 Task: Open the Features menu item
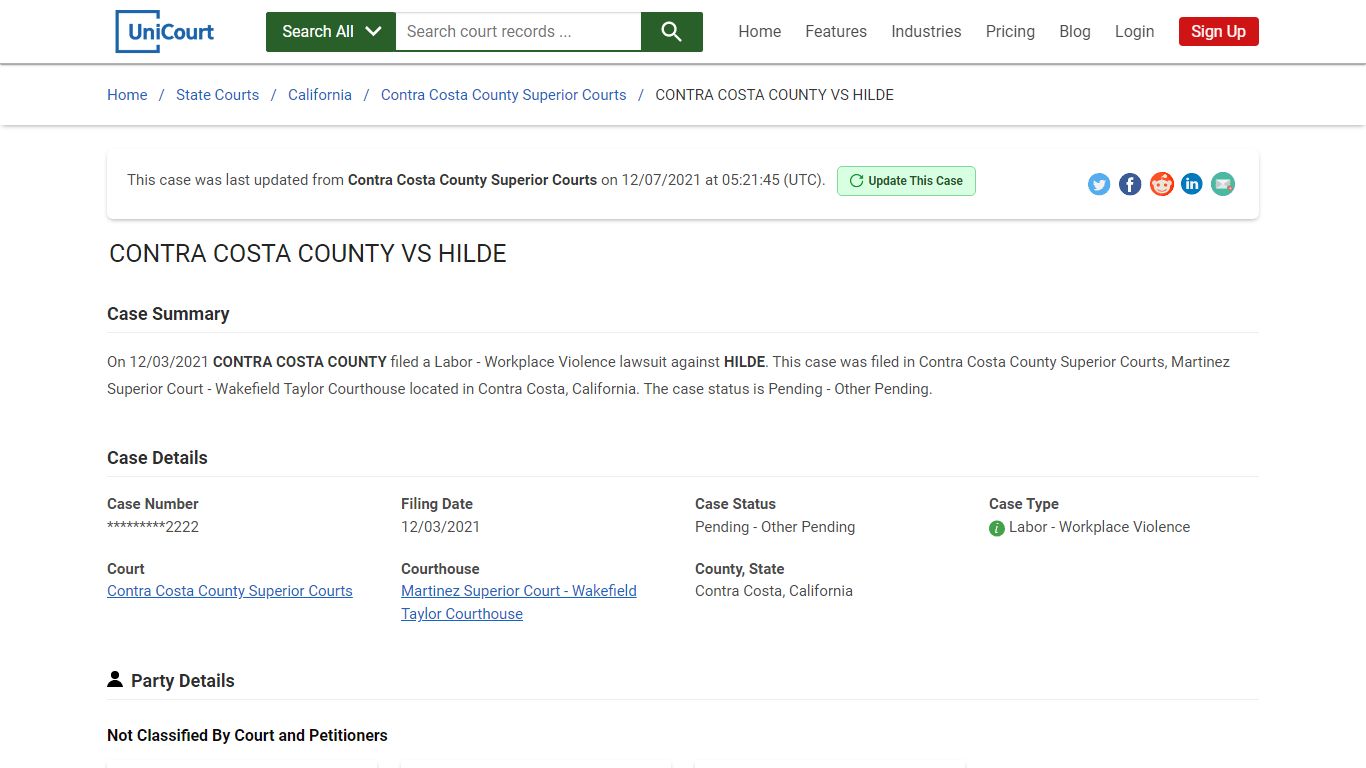pos(836,31)
